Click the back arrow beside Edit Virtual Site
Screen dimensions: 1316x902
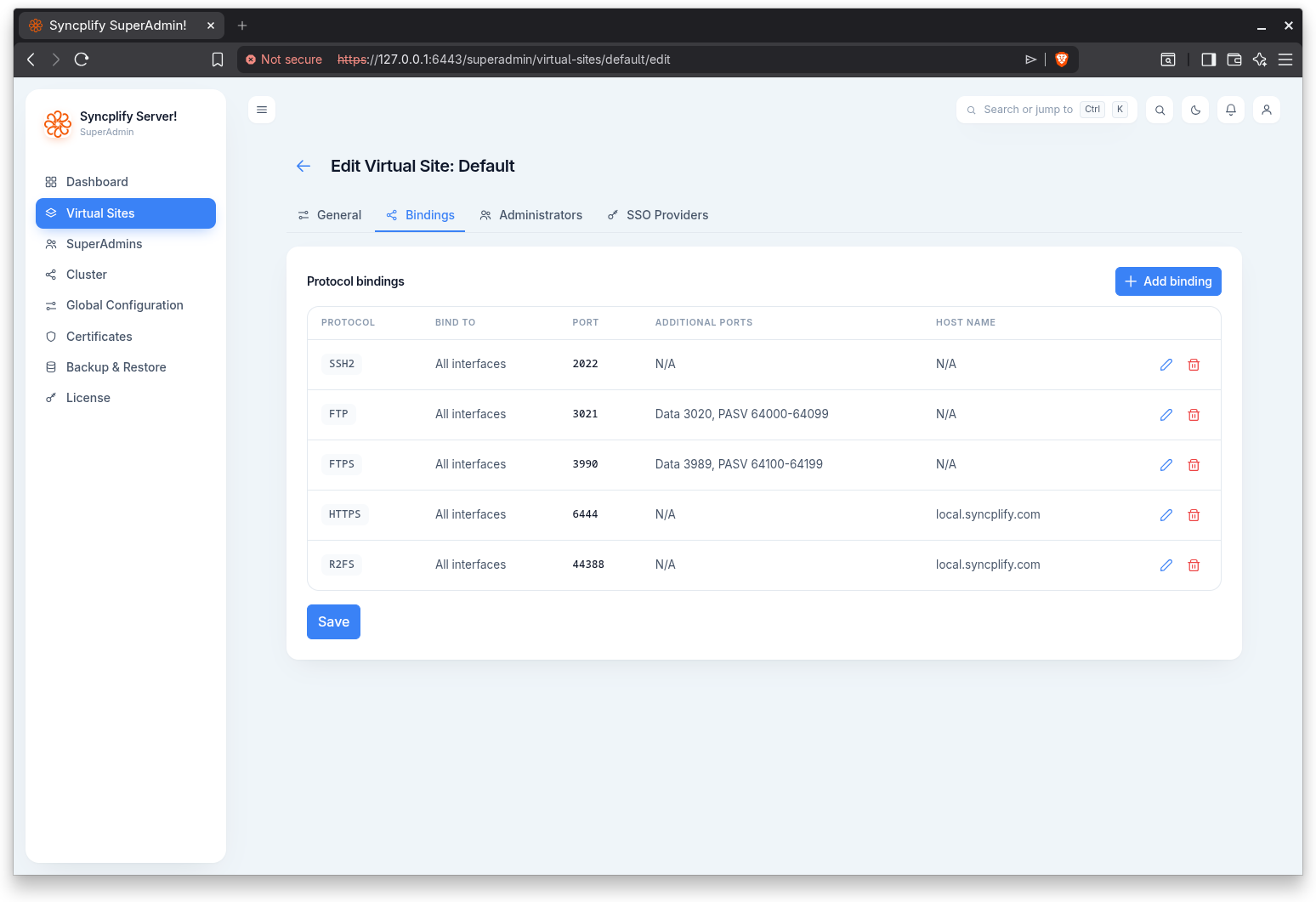303,166
